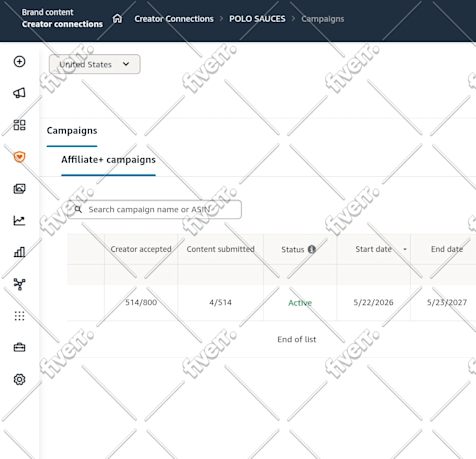Click the End of list text
476x459 pixels.
[297, 339]
